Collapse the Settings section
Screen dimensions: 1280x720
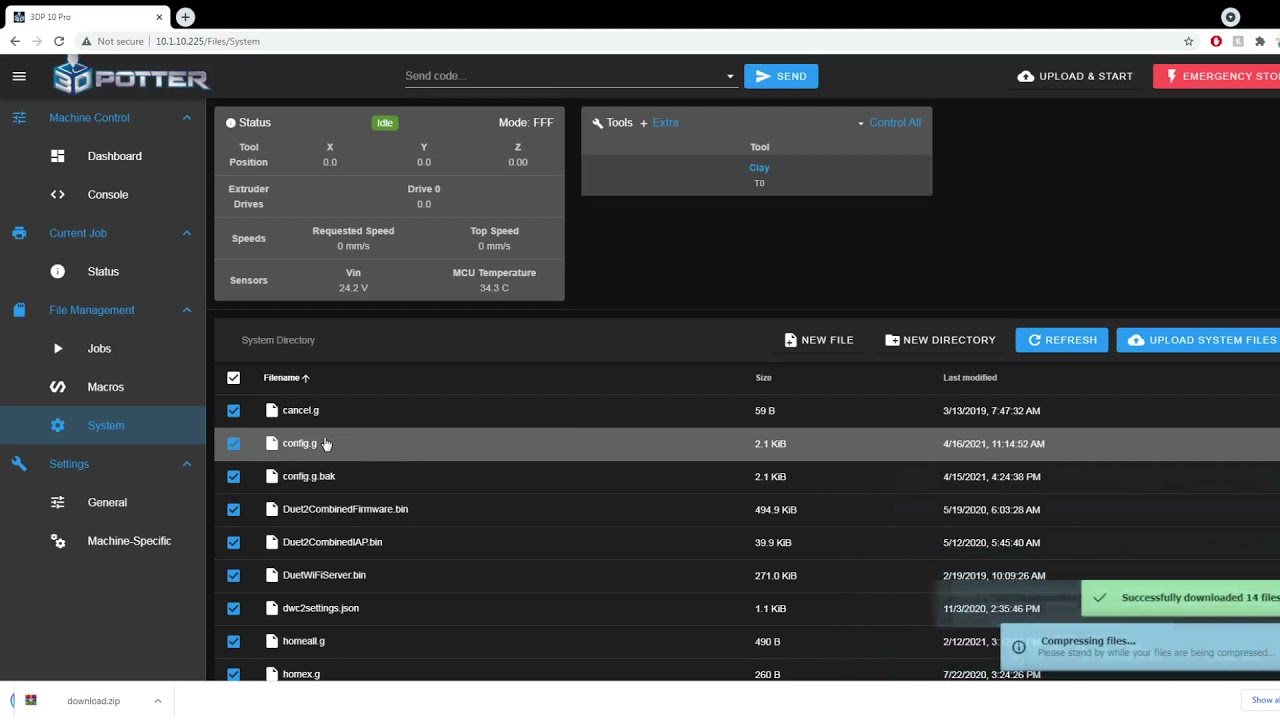pos(187,464)
